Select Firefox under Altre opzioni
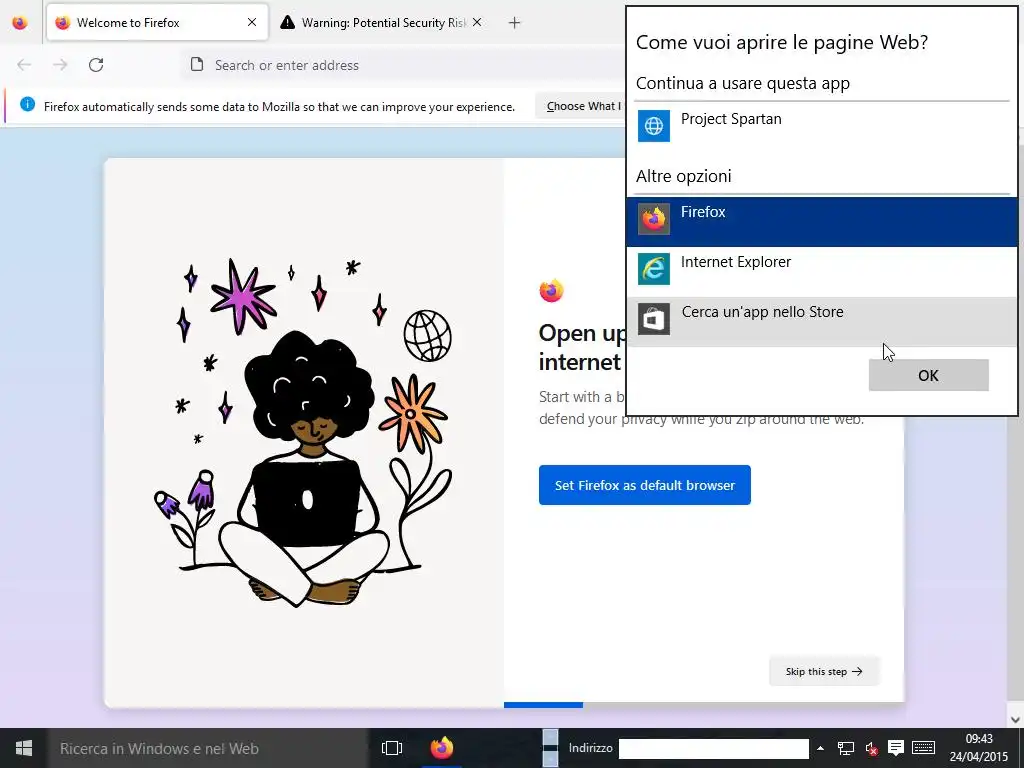 (x=822, y=221)
